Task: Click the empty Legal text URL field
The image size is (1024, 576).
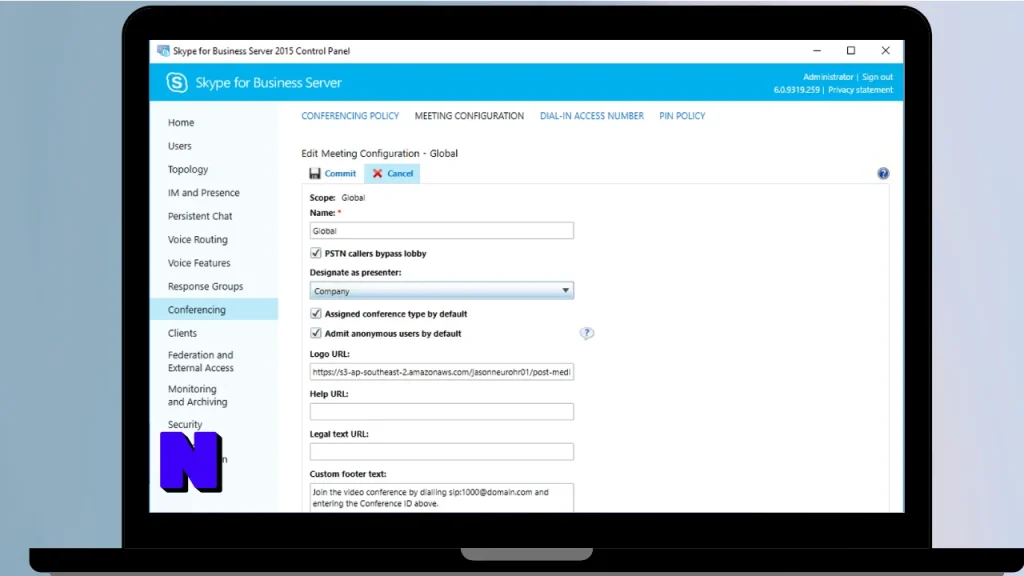Action: coord(441,451)
